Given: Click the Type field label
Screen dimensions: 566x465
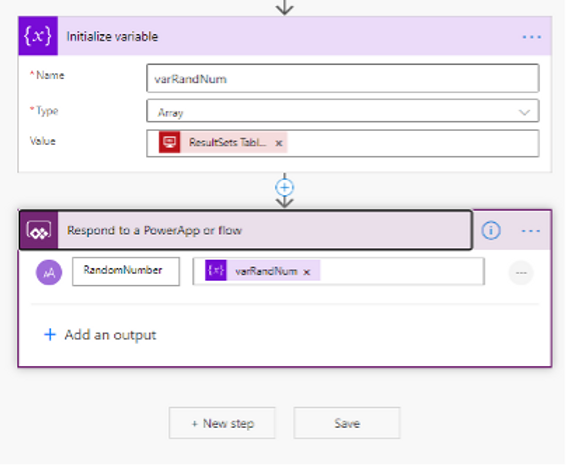Looking at the screenshot, I should click(47, 110).
